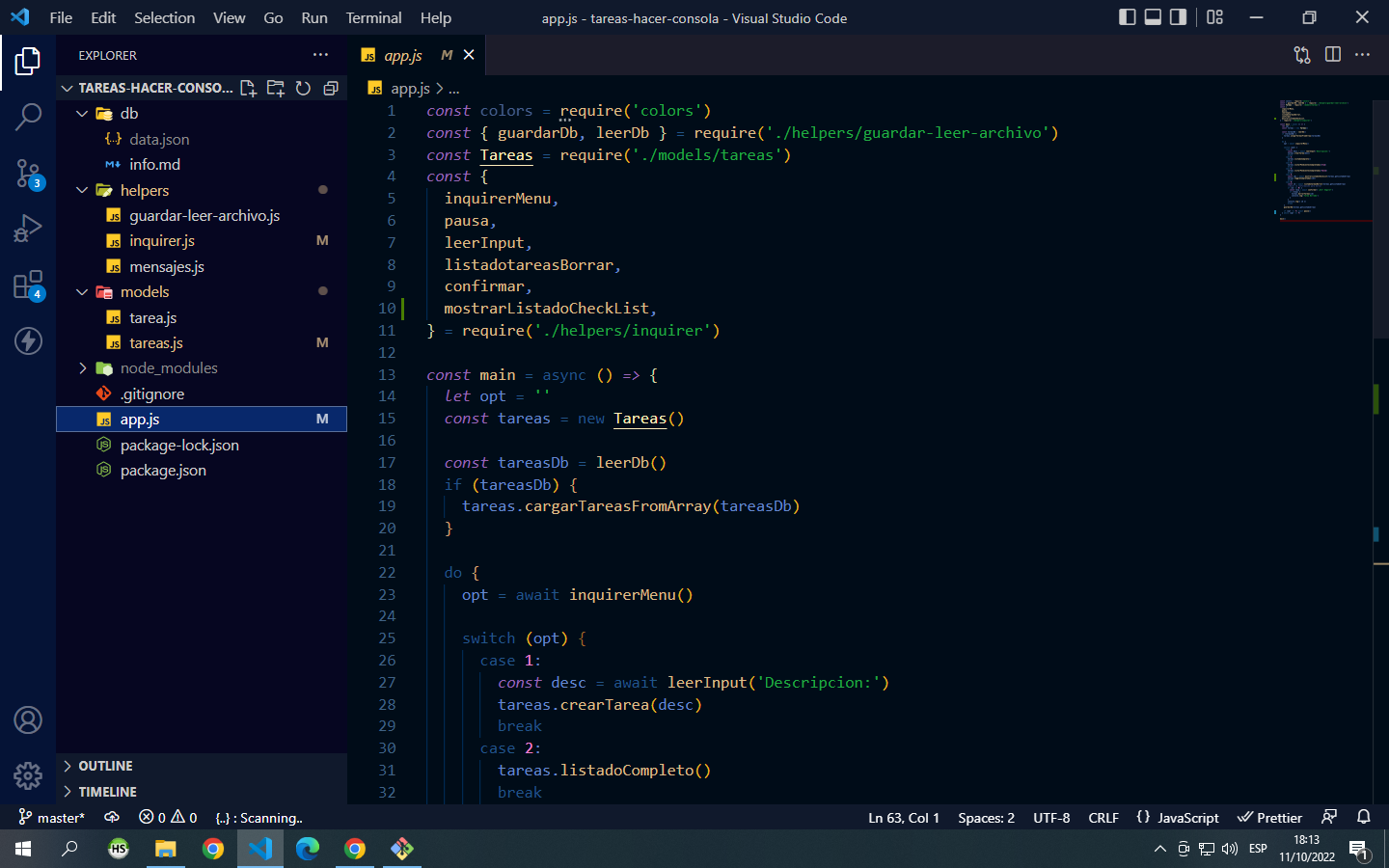Open the Terminal menu
The height and width of the screenshot is (868, 1389).
pos(372,17)
